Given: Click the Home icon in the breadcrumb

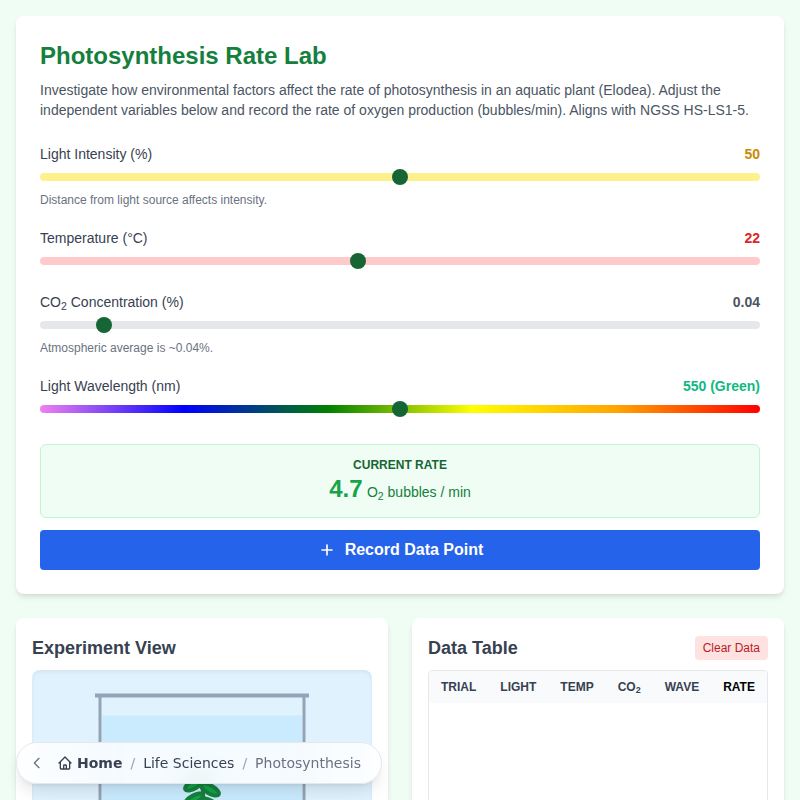Looking at the screenshot, I should click(x=63, y=762).
